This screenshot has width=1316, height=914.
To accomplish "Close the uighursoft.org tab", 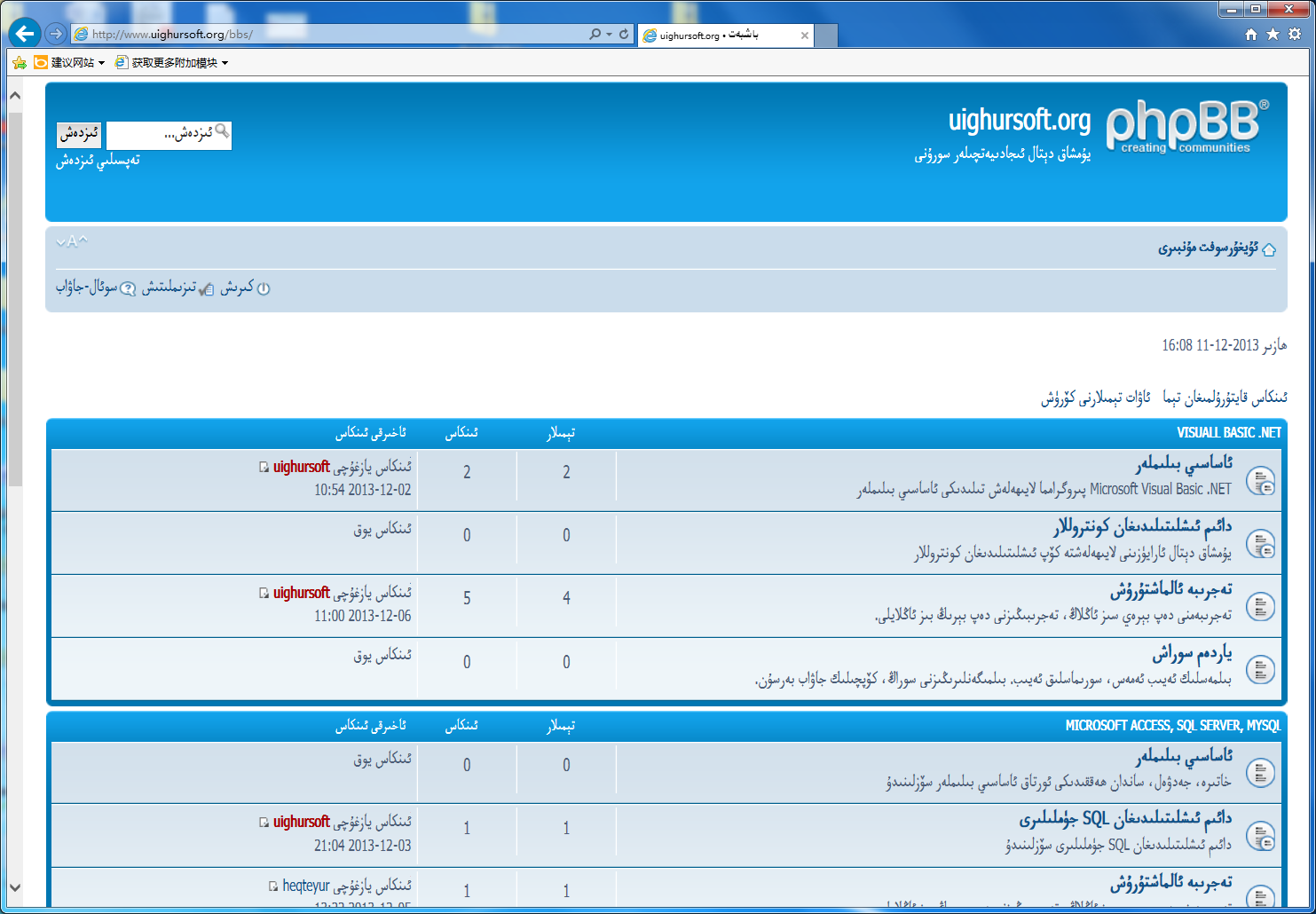I will [x=805, y=35].
